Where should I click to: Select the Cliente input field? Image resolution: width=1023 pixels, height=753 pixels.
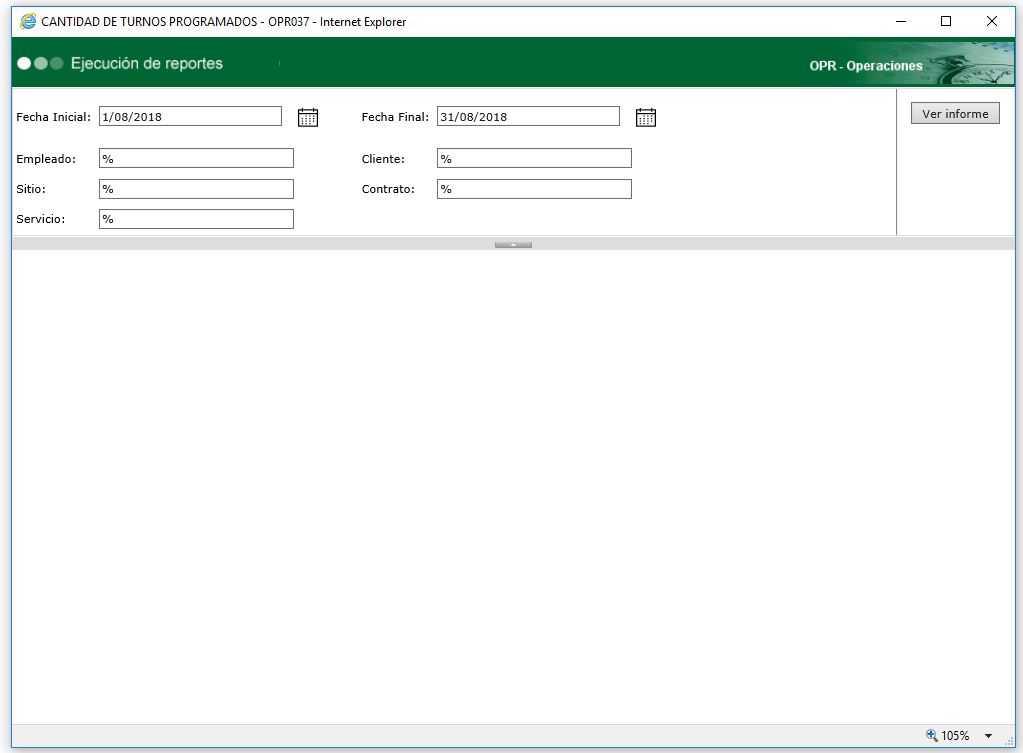pos(534,158)
